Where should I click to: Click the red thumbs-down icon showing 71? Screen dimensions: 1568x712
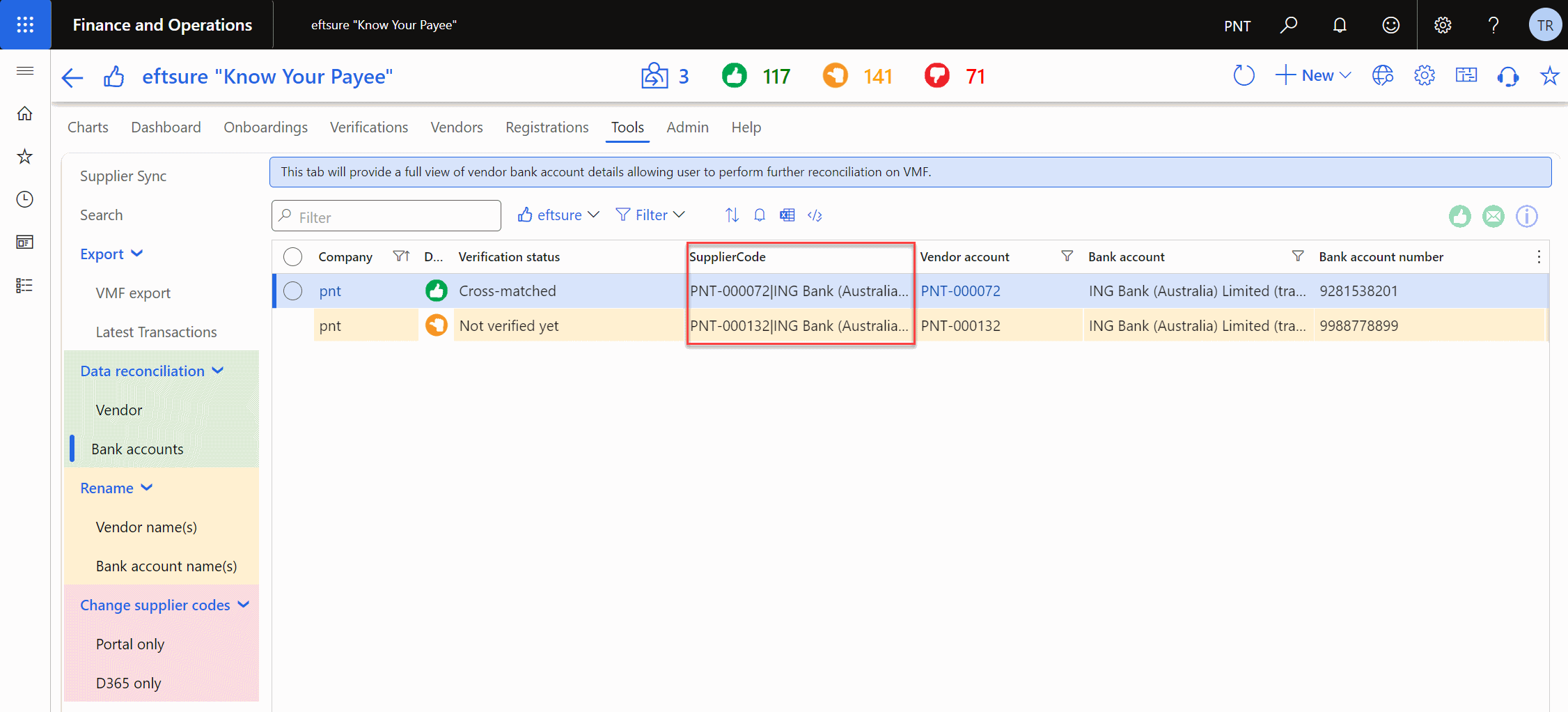coord(937,75)
